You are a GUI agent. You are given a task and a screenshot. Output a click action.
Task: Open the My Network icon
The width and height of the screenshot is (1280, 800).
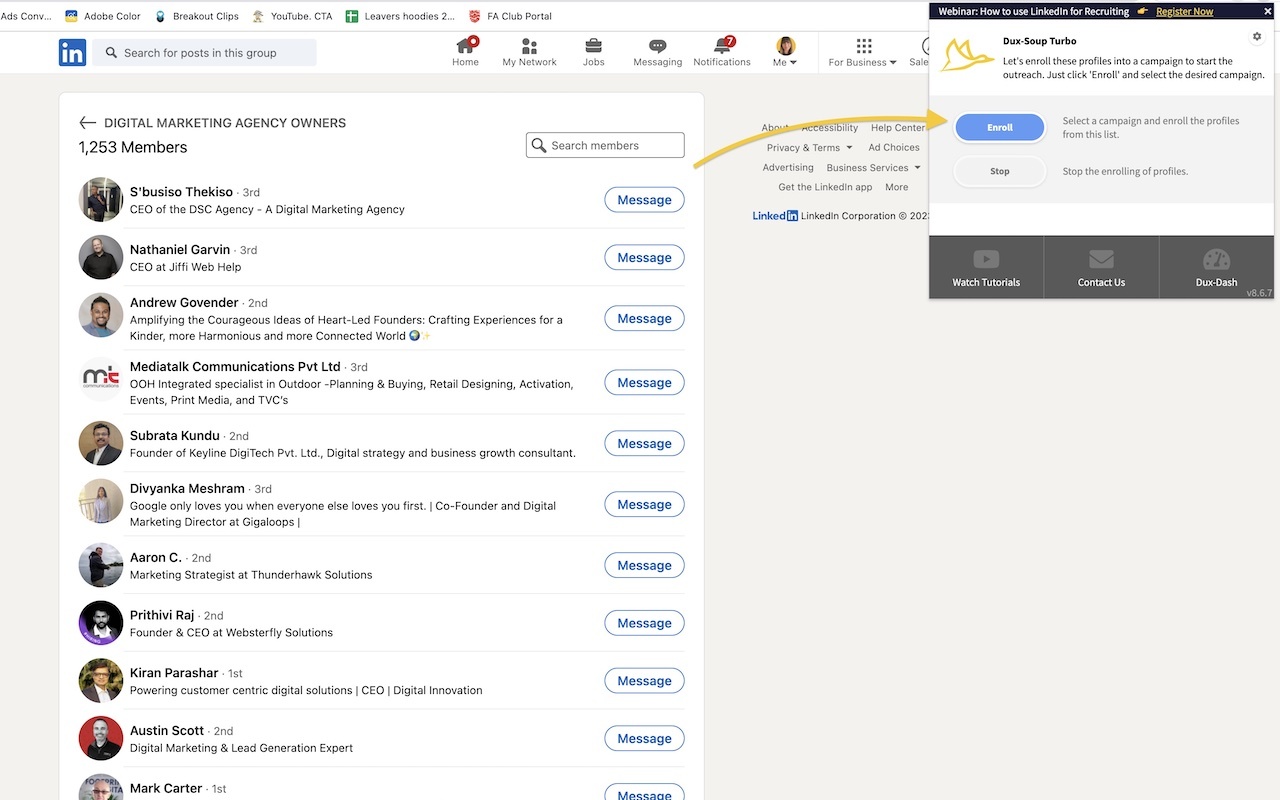coord(529,52)
